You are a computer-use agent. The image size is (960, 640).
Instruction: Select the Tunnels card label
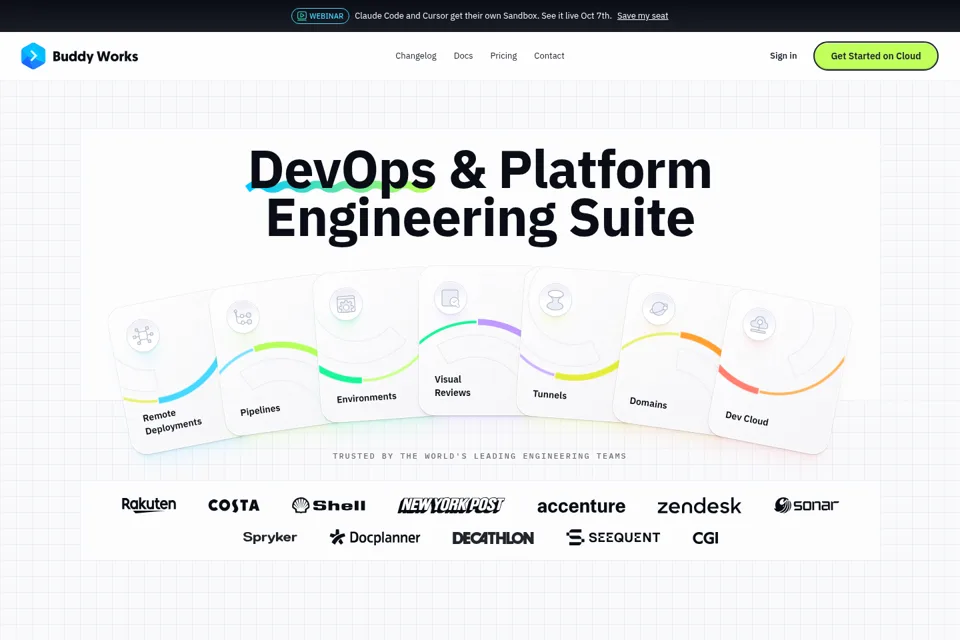(x=550, y=394)
